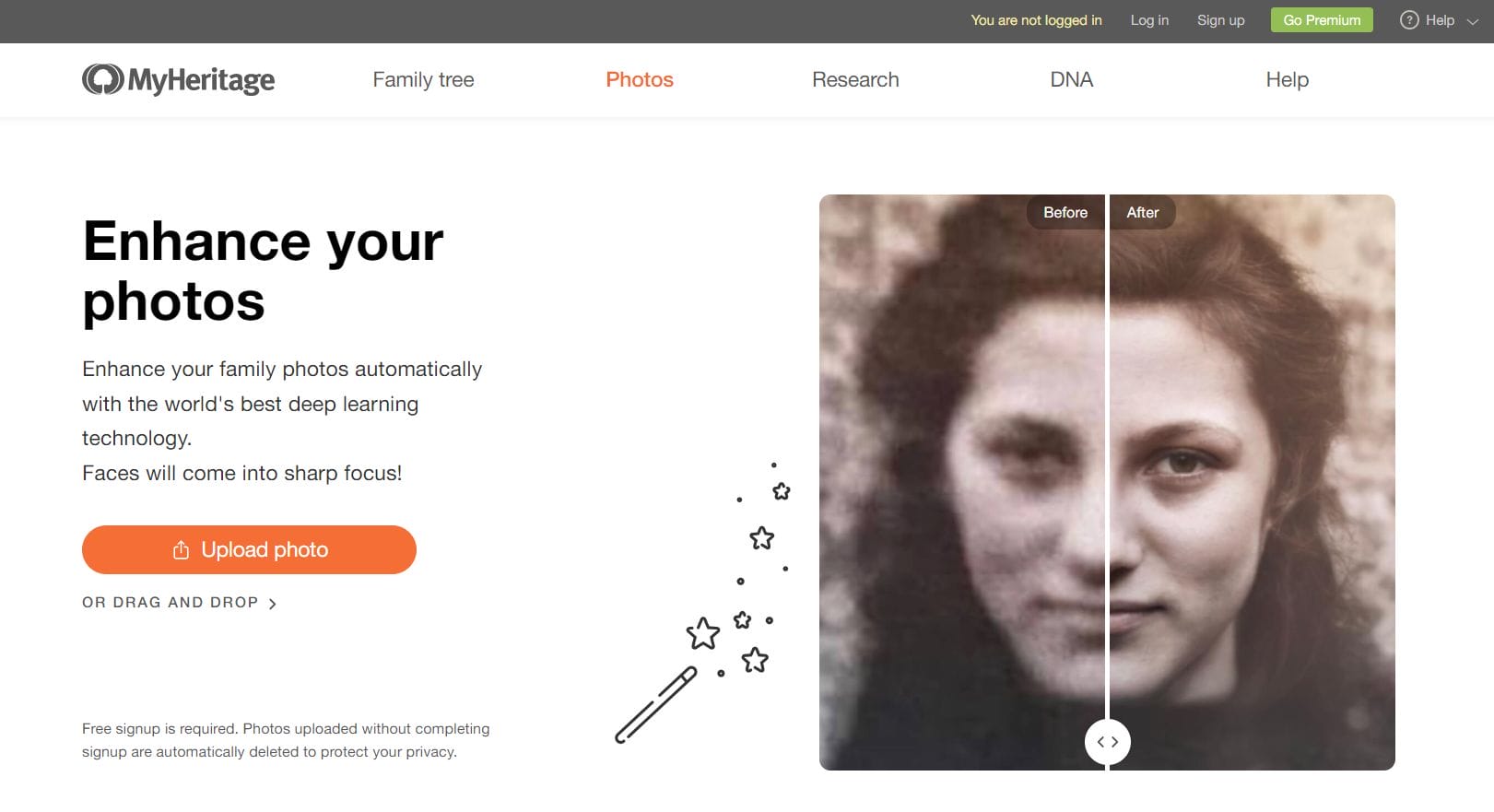Click the circular arrows handle on the photo comparison
Screen dimensions: 1494x812
tap(1108, 741)
